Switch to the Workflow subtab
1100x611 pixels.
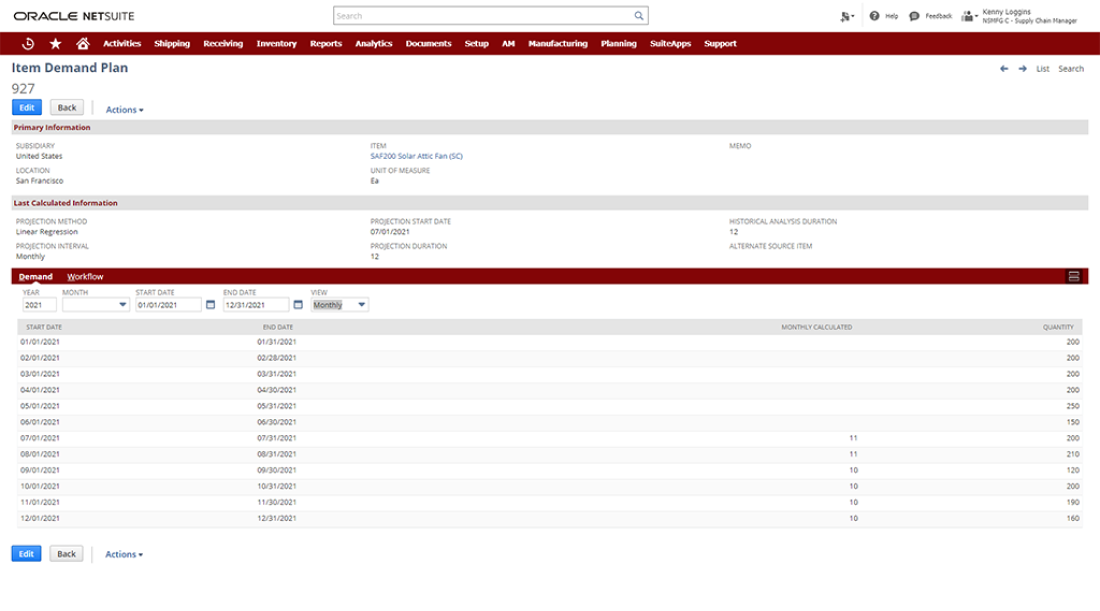tap(85, 276)
